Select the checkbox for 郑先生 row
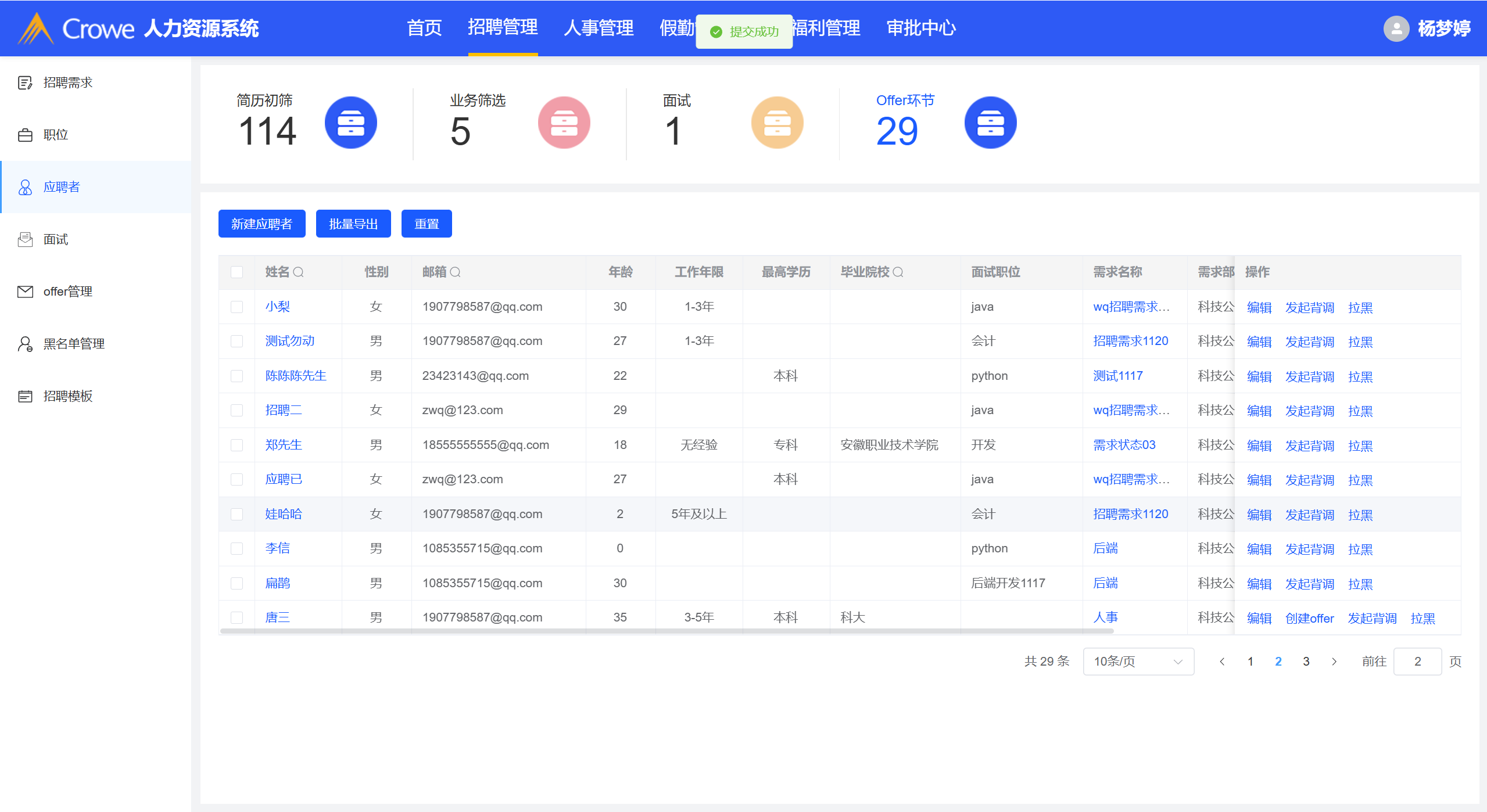This screenshot has height=812, width=1487. tap(237, 445)
